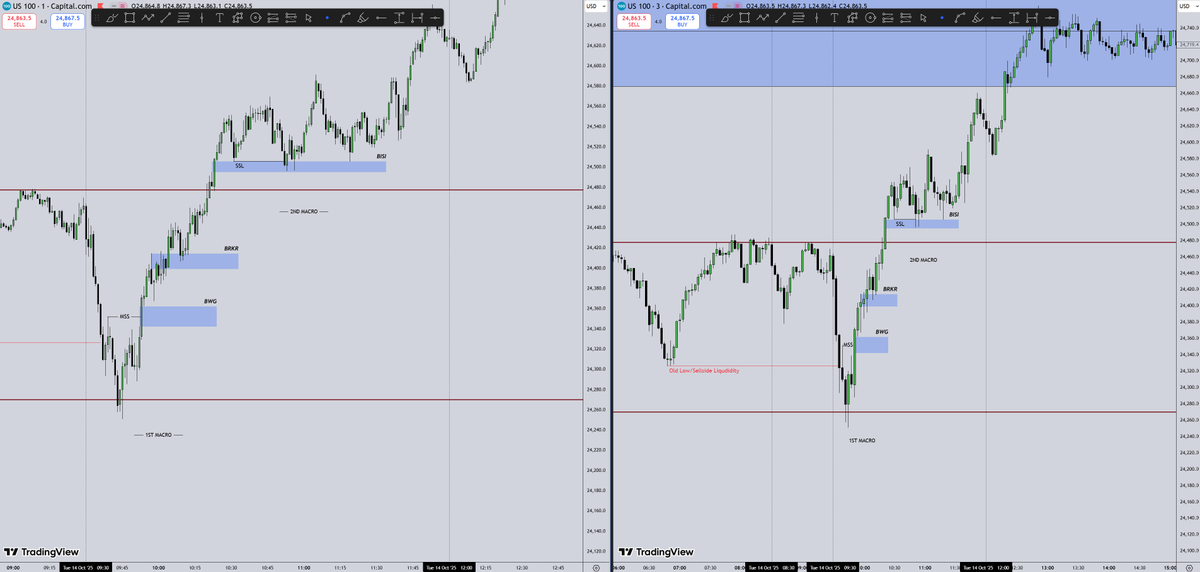The width and height of the screenshot is (1200, 572).
Task: Select the Long Position tool in right chart toolbar
Action: point(887,18)
